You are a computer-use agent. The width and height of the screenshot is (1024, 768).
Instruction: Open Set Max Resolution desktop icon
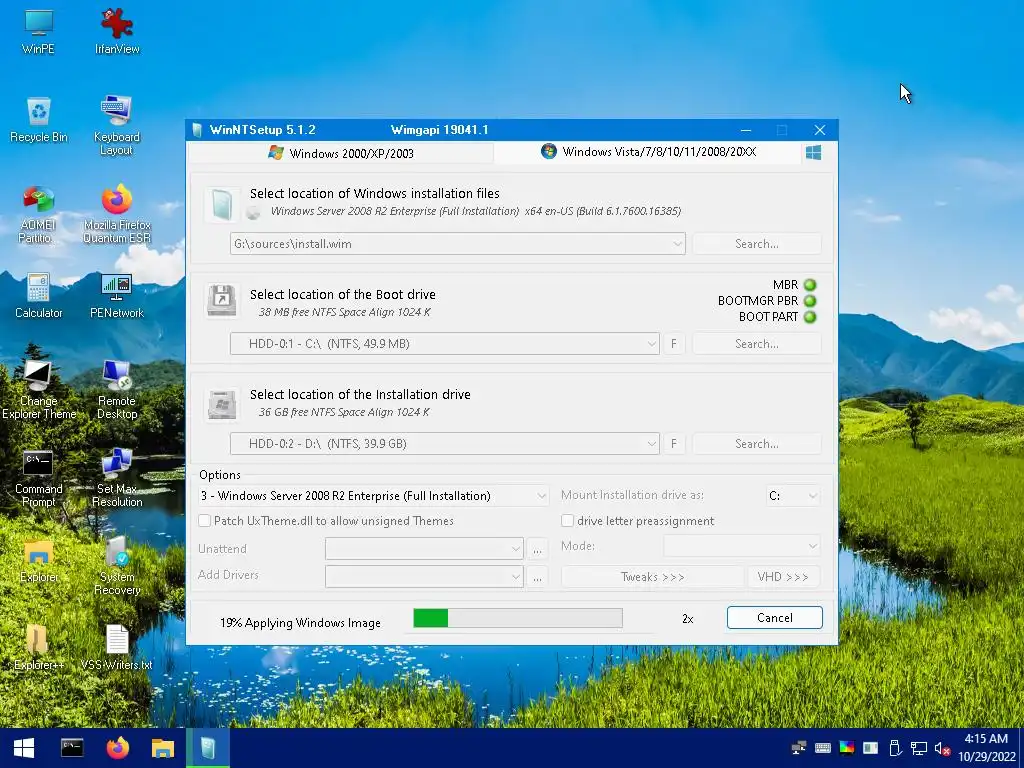pos(117,478)
